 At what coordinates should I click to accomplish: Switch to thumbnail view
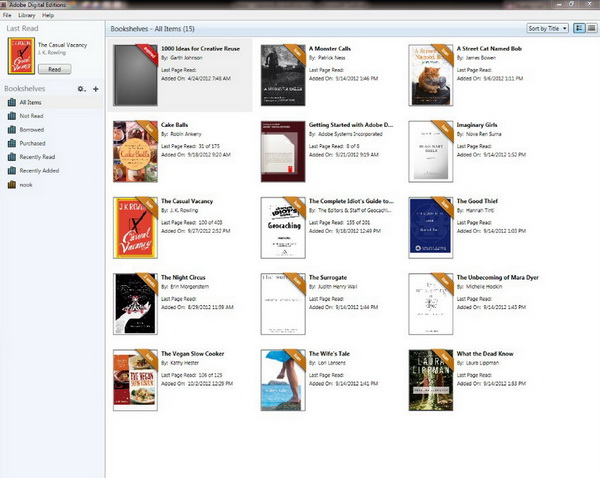(579, 28)
